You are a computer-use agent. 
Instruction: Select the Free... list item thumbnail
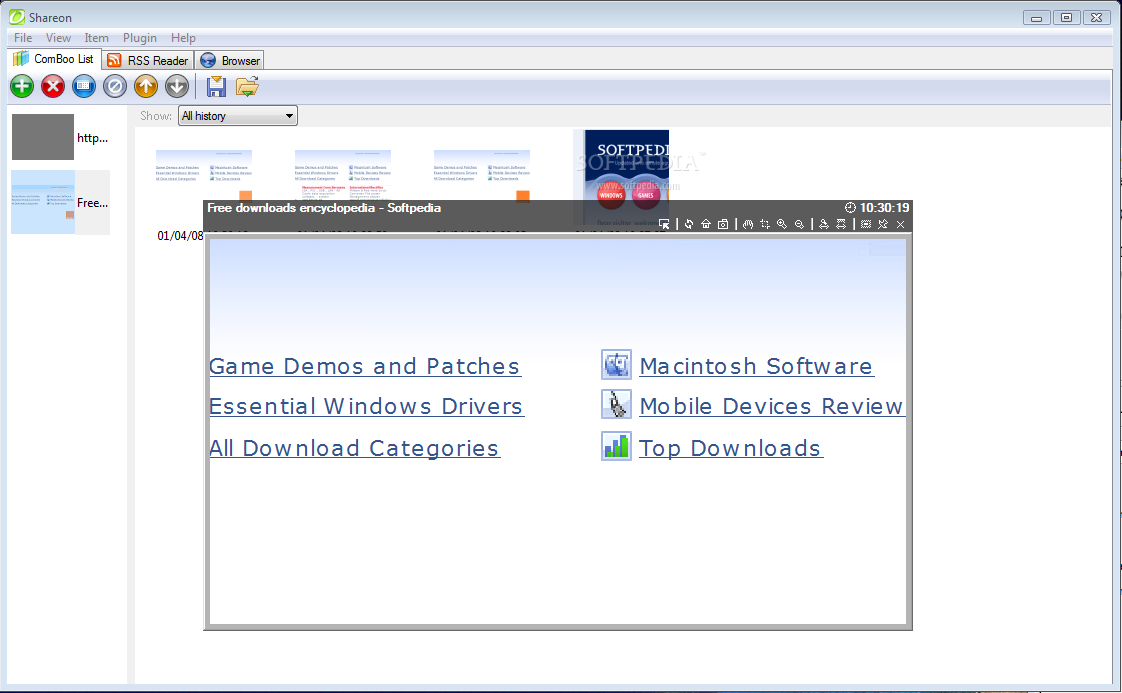tap(43, 202)
